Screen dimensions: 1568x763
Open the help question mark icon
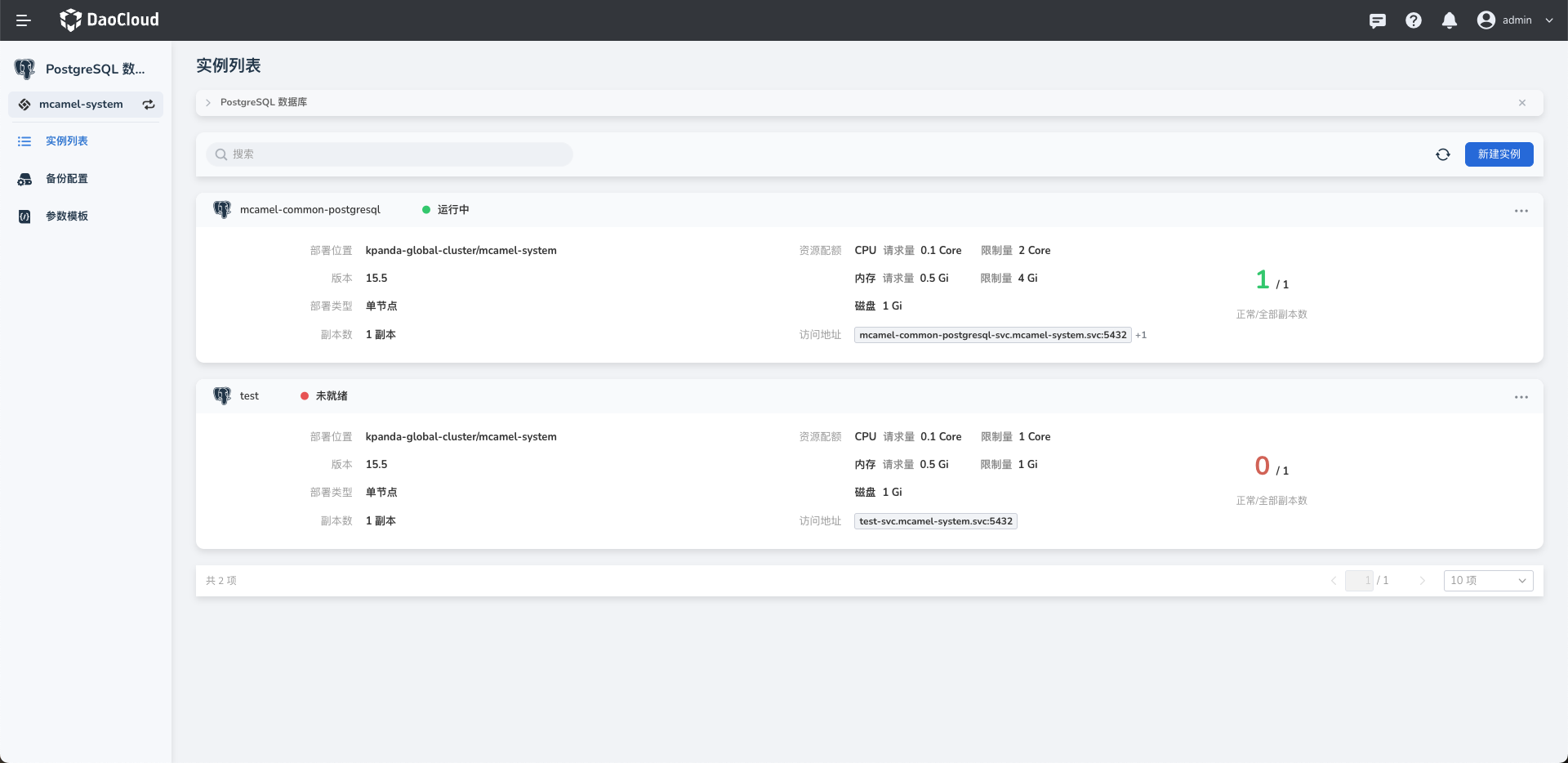pyautogui.click(x=1413, y=20)
